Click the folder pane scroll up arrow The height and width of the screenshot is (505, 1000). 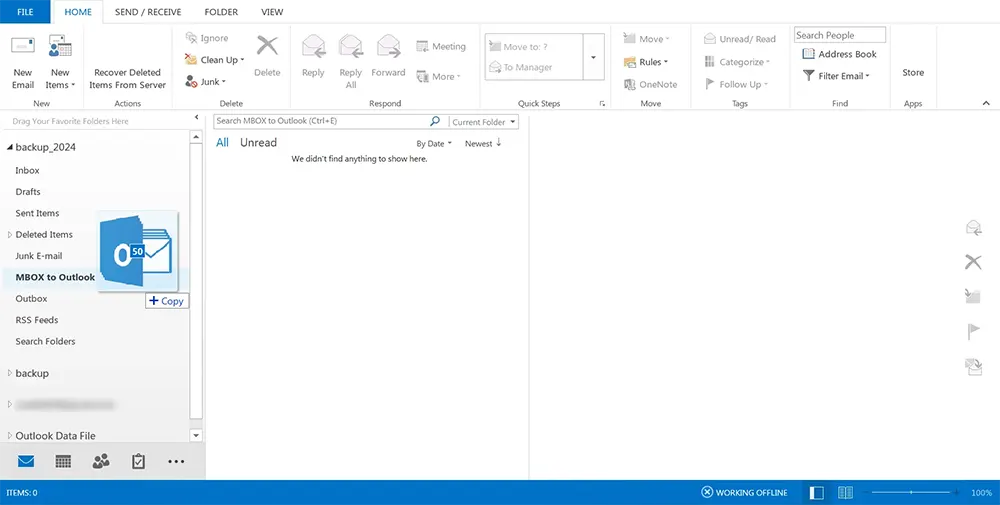[x=196, y=137]
